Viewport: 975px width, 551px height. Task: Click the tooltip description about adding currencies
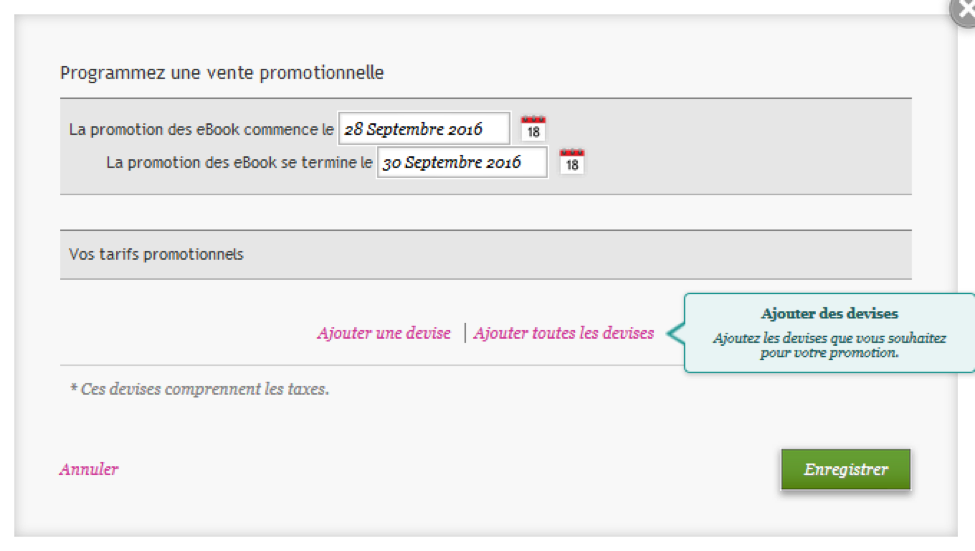[x=829, y=345]
